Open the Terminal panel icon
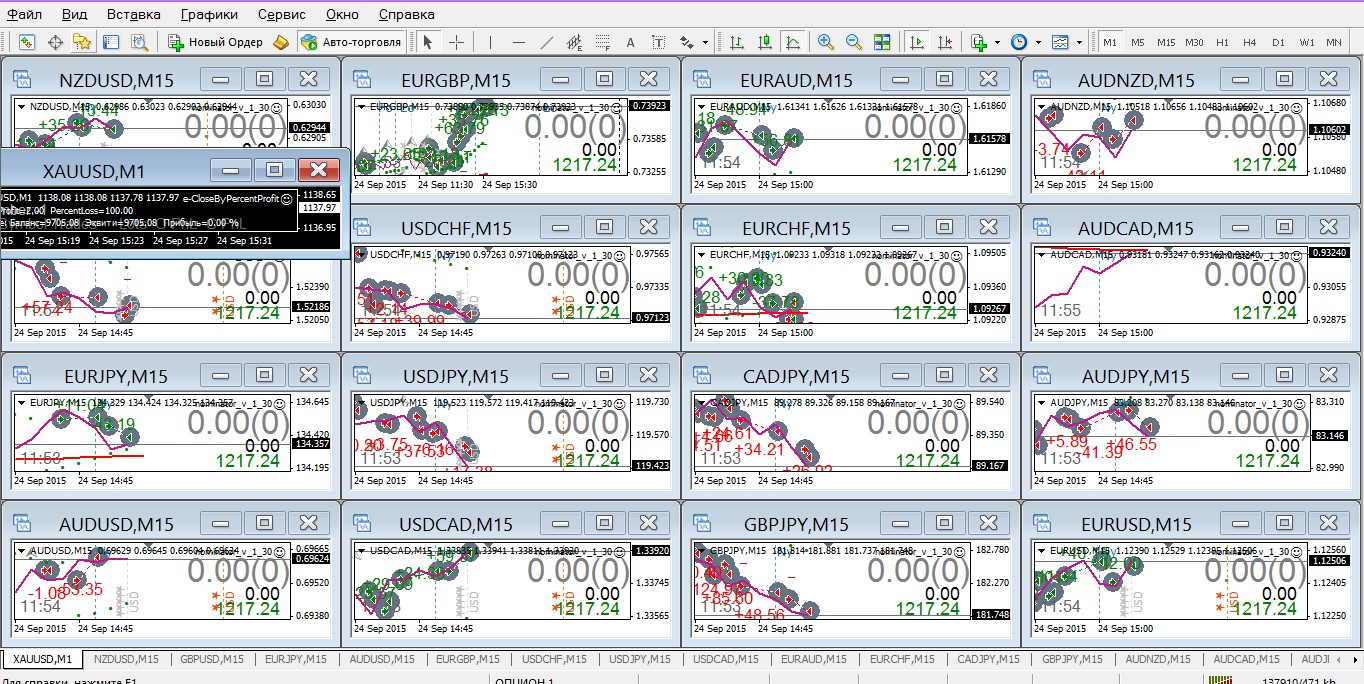Viewport: 1364px width, 684px height. tap(110, 42)
